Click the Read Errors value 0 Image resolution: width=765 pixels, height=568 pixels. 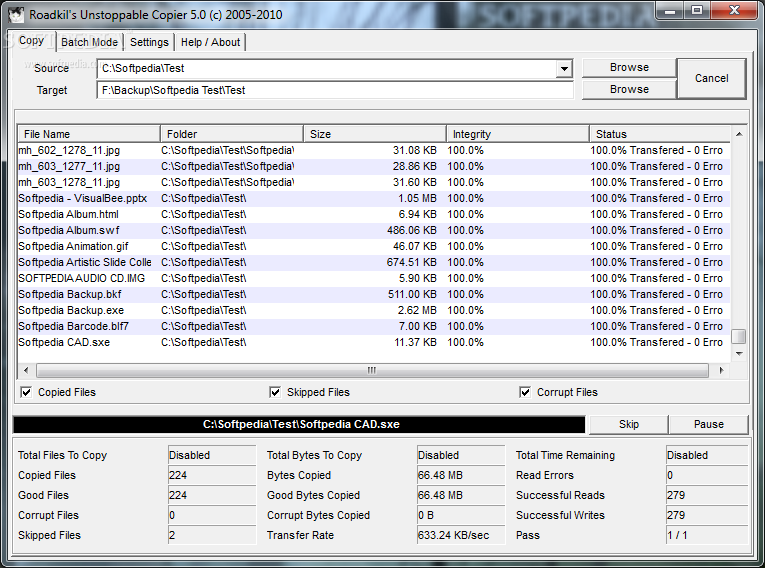pos(706,475)
